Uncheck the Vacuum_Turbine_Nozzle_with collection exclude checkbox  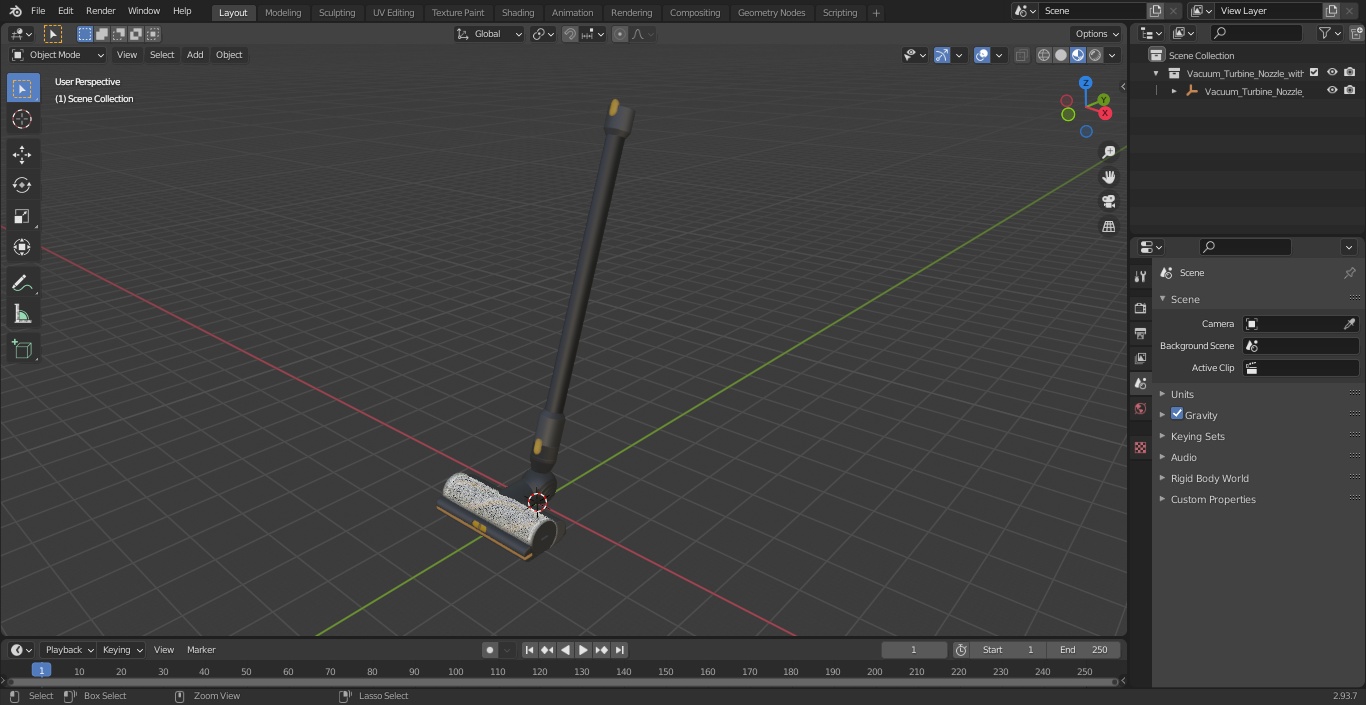point(1314,73)
